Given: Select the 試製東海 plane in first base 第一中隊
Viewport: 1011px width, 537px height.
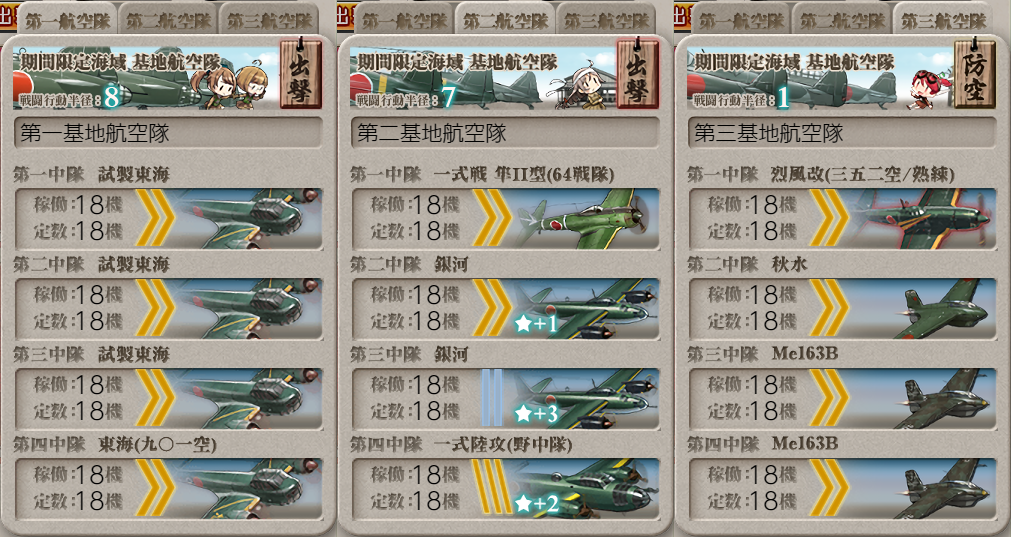Looking at the screenshot, I should pyautogui.click(x=168, y=218).
